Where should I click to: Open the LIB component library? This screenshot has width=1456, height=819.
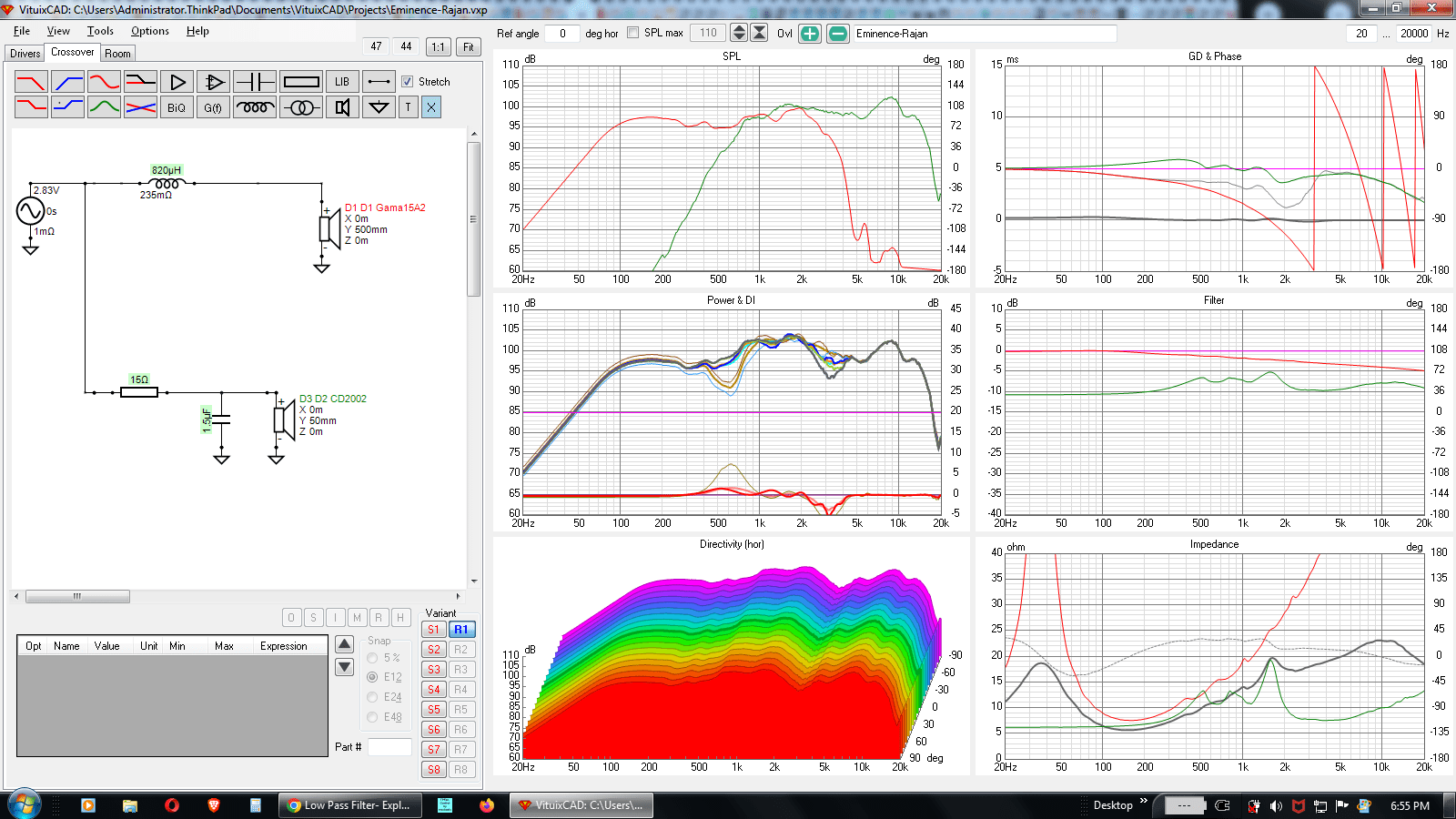[342, 82]
